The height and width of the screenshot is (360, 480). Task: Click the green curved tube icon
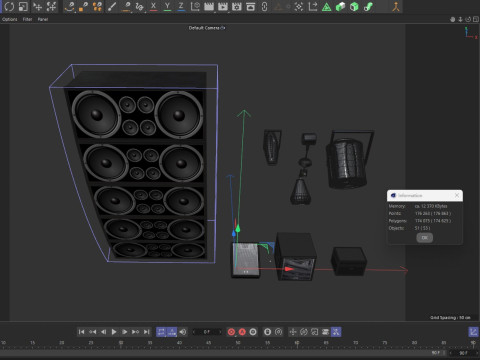[368, 7]
